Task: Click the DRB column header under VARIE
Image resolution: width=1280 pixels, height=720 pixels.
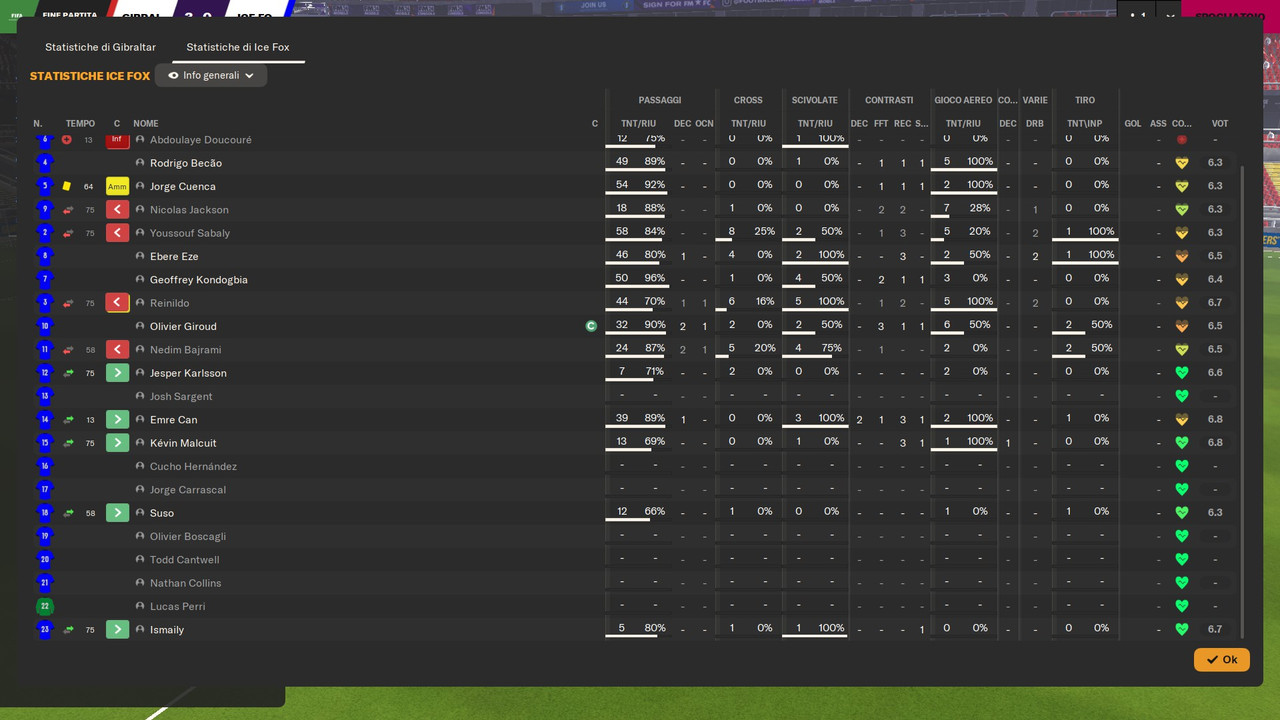Action: click(1035, 124)
